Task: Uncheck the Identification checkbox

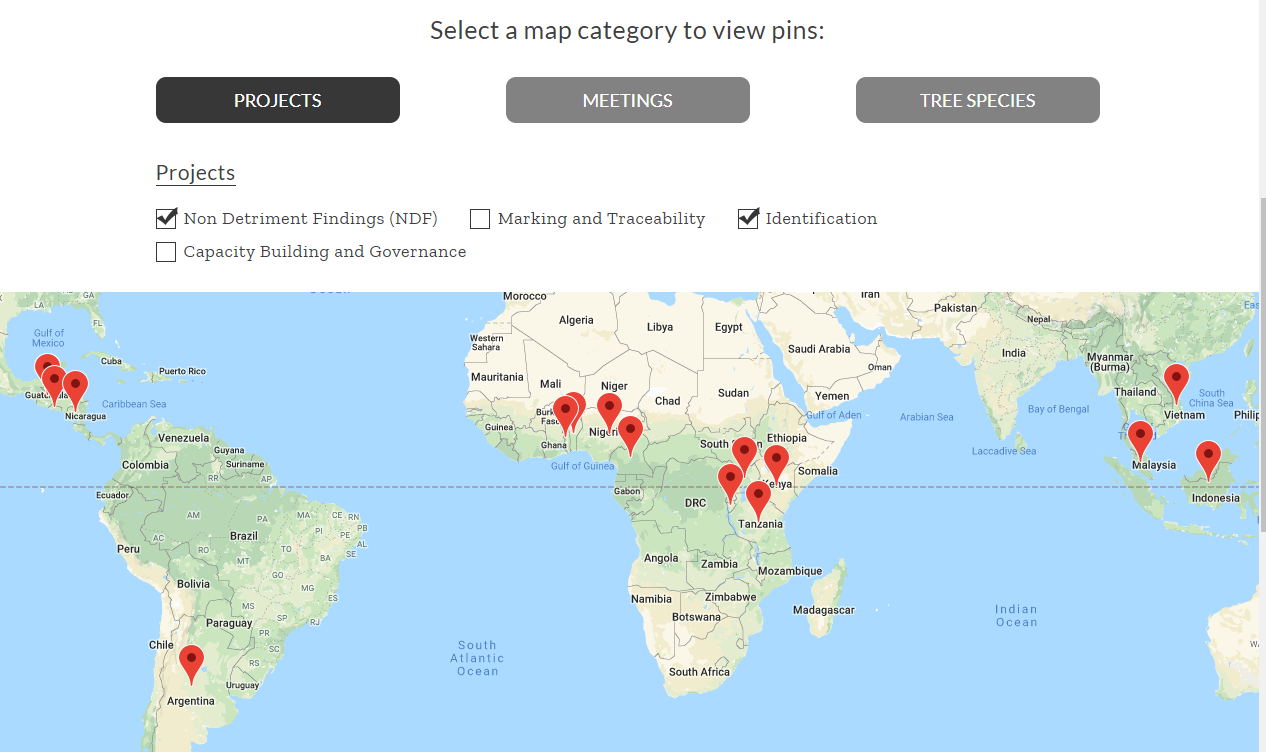Action: coord(748,218)
